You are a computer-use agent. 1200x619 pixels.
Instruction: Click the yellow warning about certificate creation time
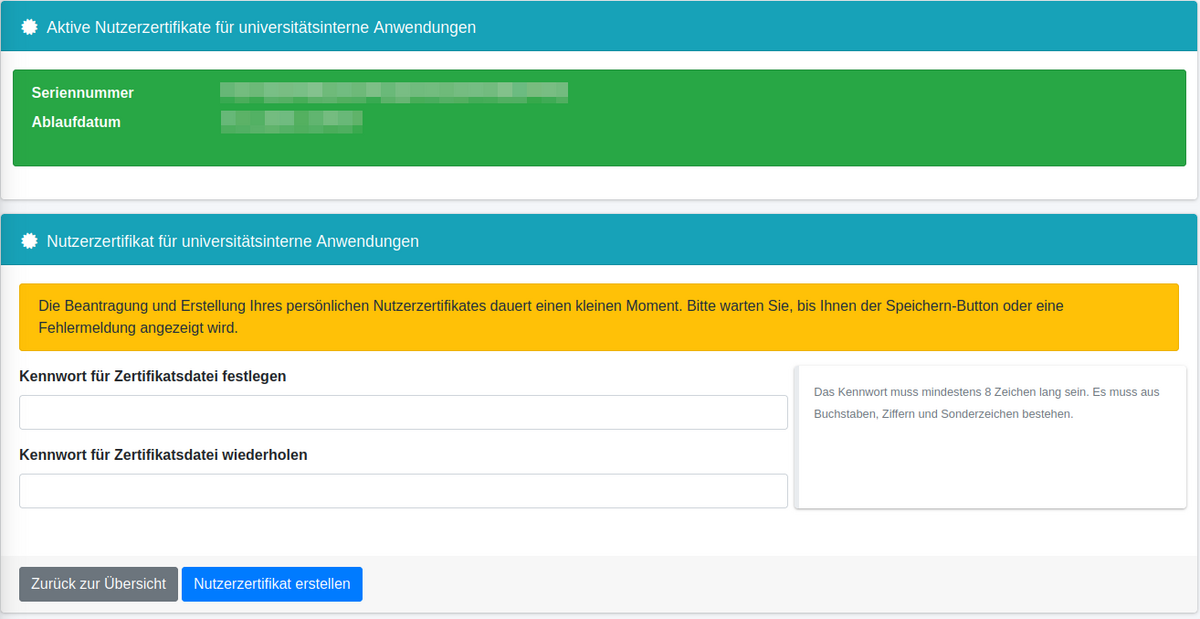click(x=598, y=316)
